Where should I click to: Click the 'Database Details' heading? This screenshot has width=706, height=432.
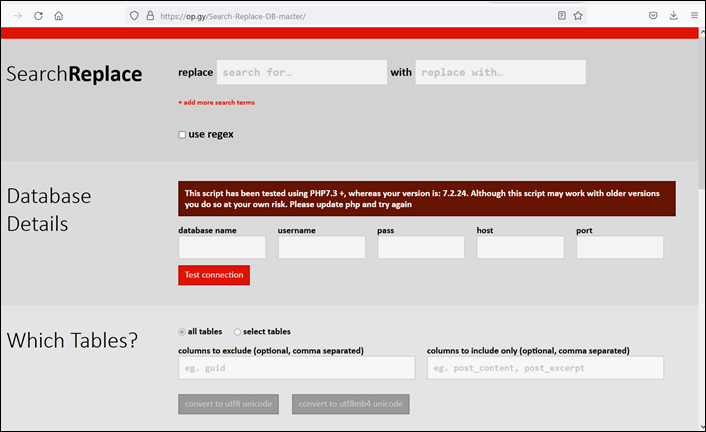[x=49, y=210]
